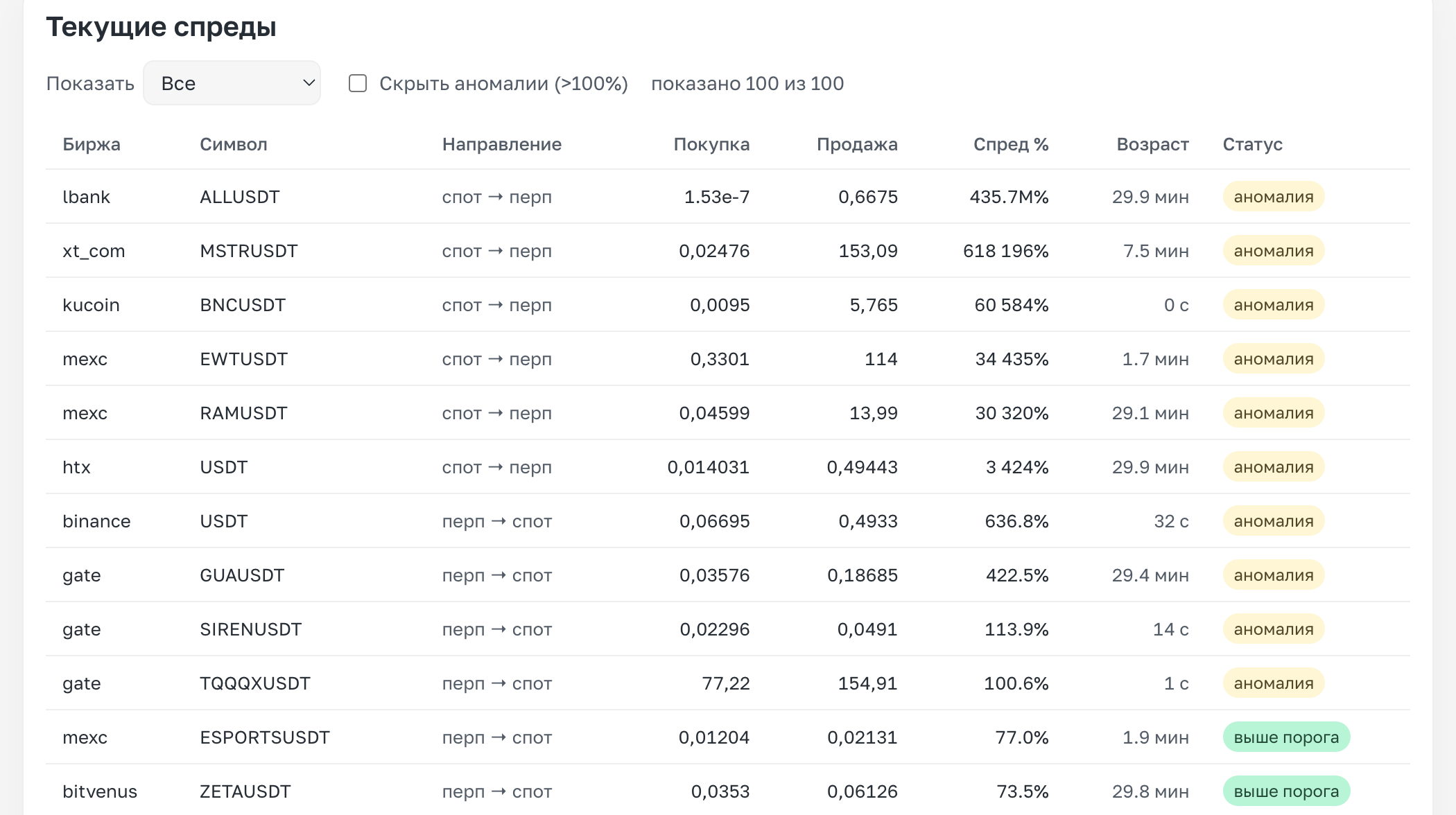Screen dimensions: 1456x815
Task: Click the 618 196% spread value
Action: [x=1005, y=251]
